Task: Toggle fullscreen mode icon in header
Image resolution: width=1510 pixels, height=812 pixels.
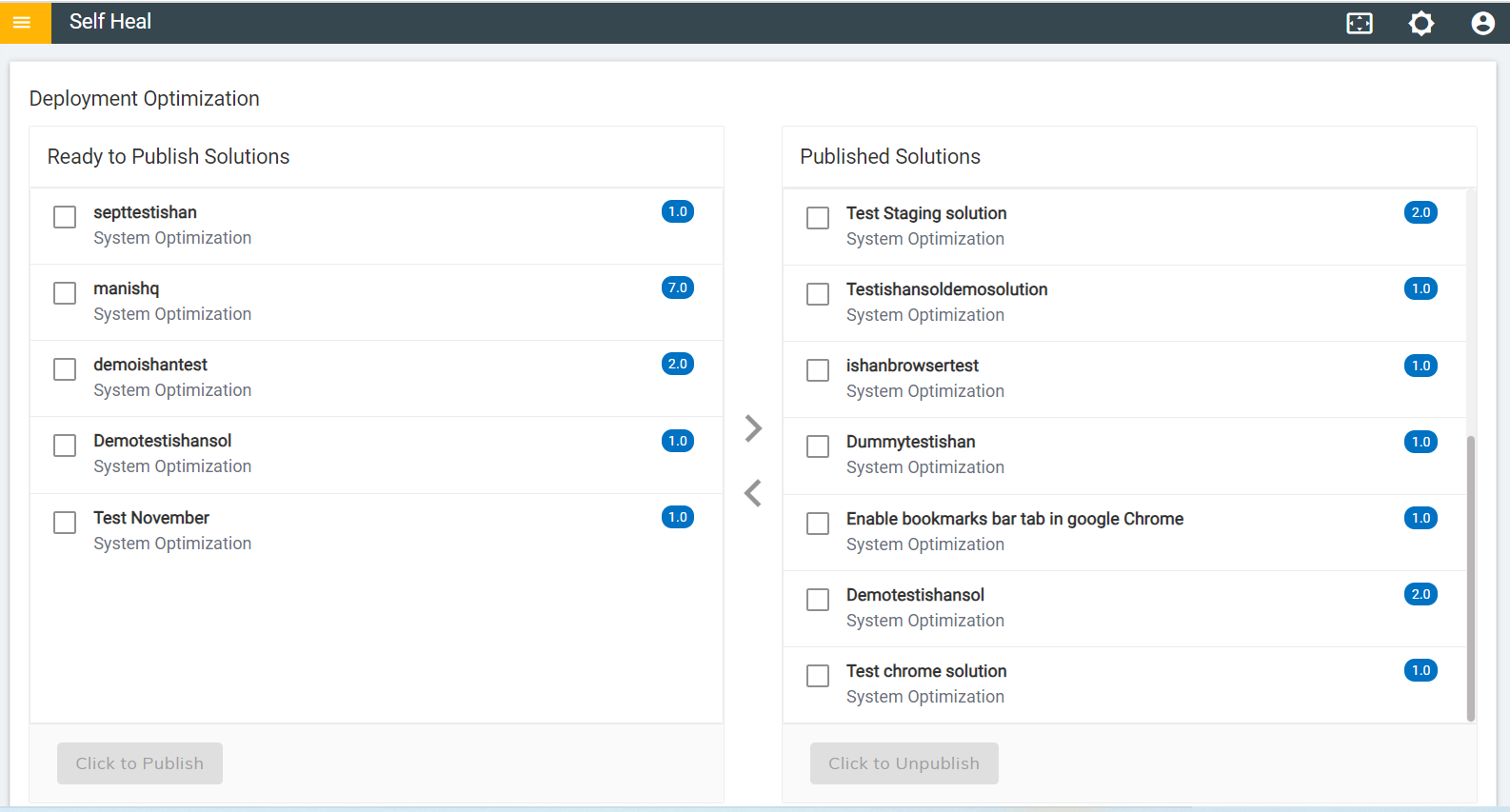Action: pos(1360,23)
